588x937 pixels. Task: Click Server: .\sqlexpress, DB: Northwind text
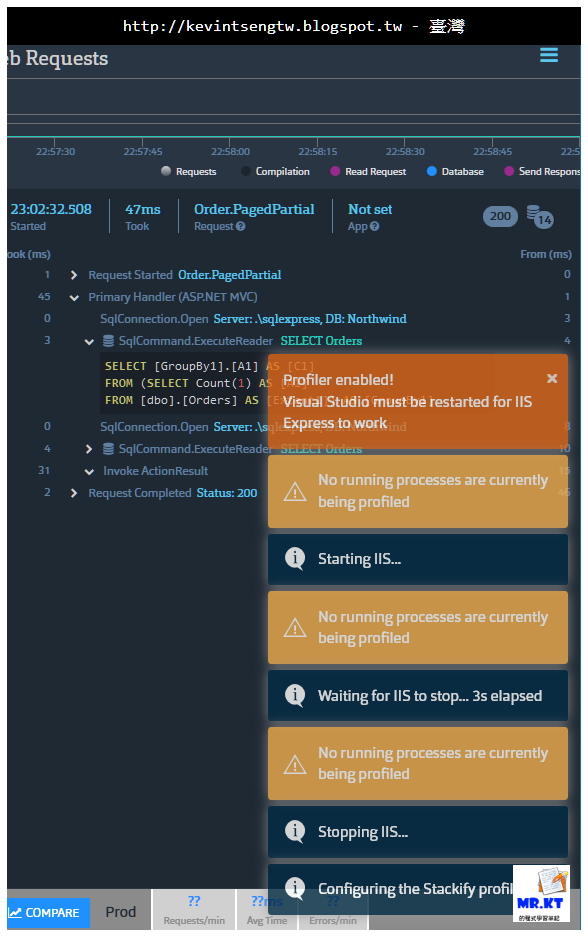310,319
